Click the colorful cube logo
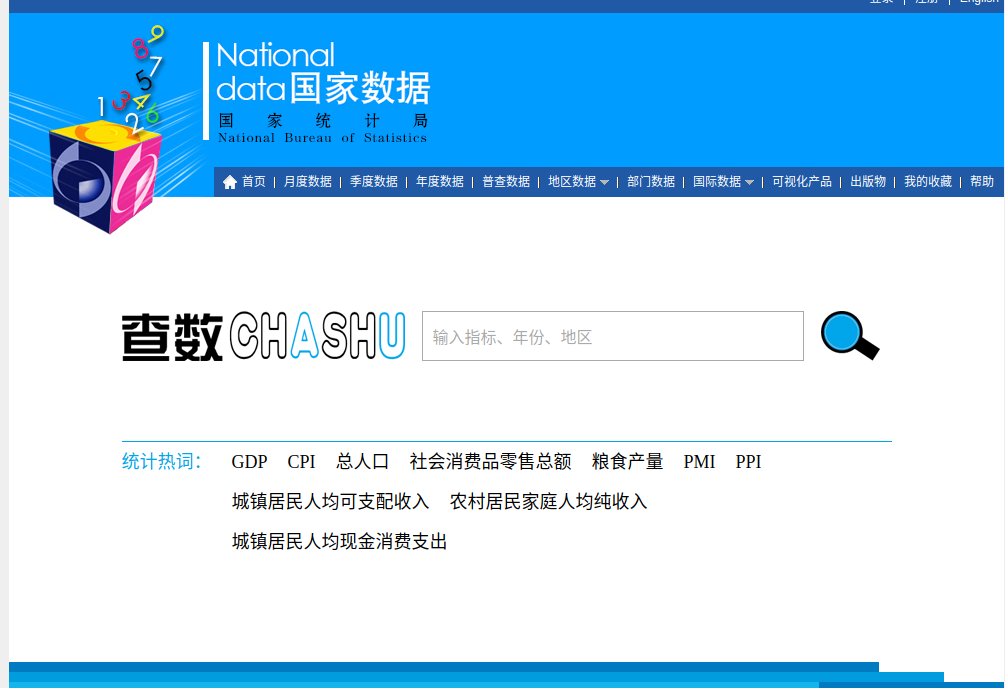The image size is (1005, 688). 106,176
